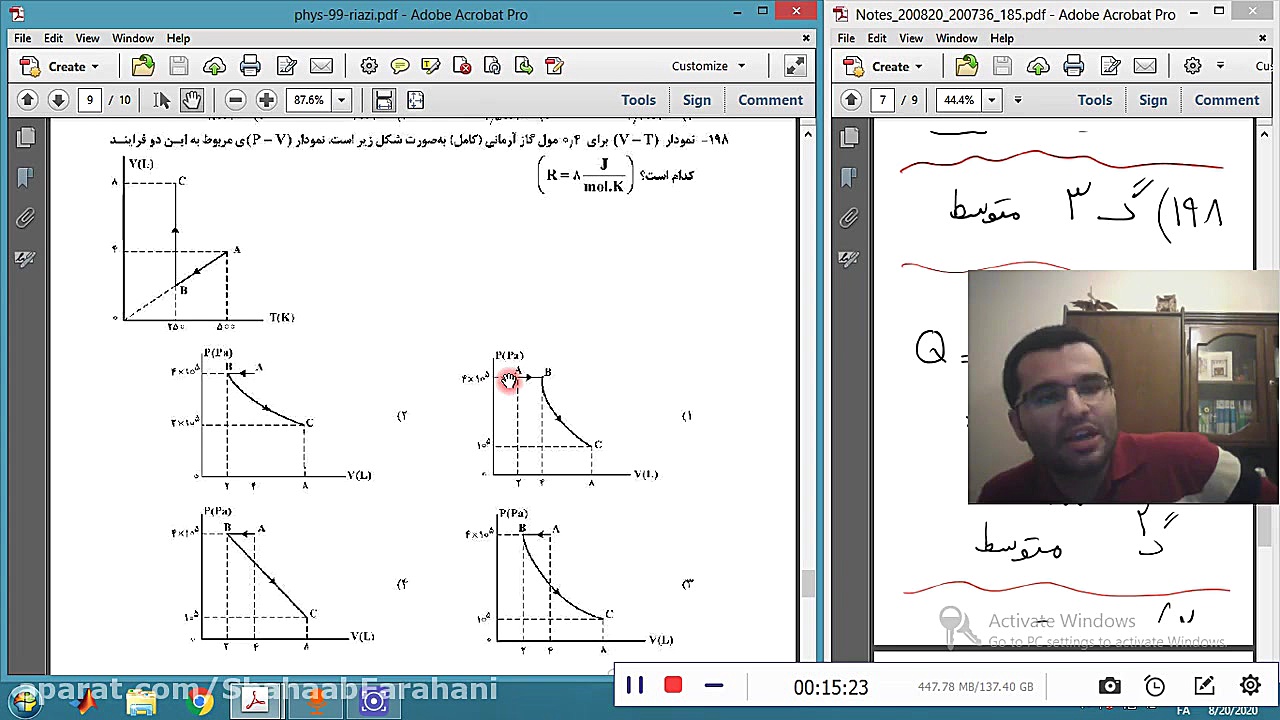Viewport: 1280px width, 720px height.
Task: Stop the screen recording
Action: click(672, 685)
